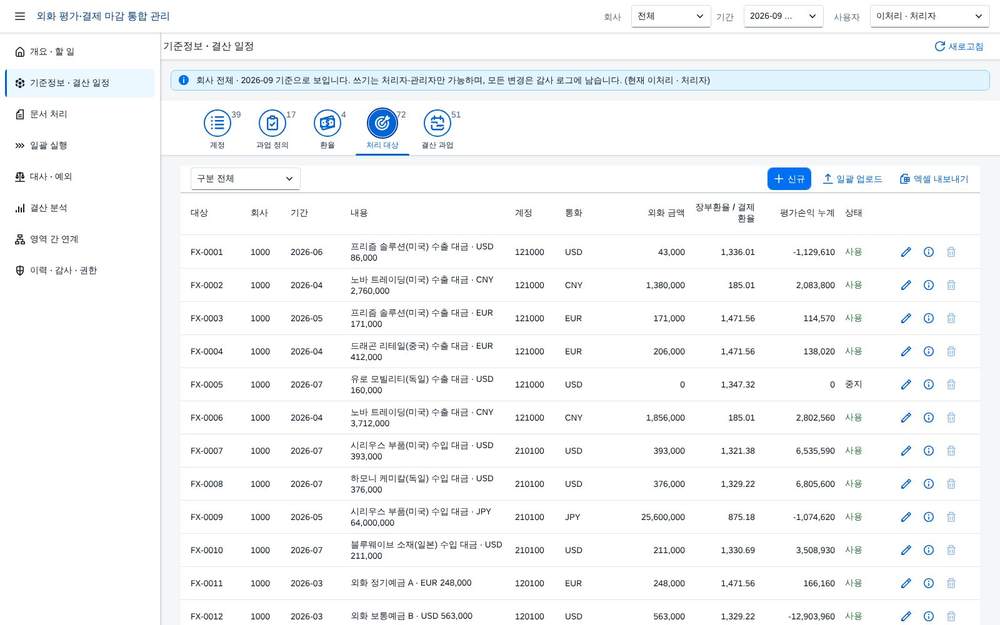The image size is (1000, 625).
Task: Open 일괄 실행 in sidebar
Action: [x=80, y=145]
